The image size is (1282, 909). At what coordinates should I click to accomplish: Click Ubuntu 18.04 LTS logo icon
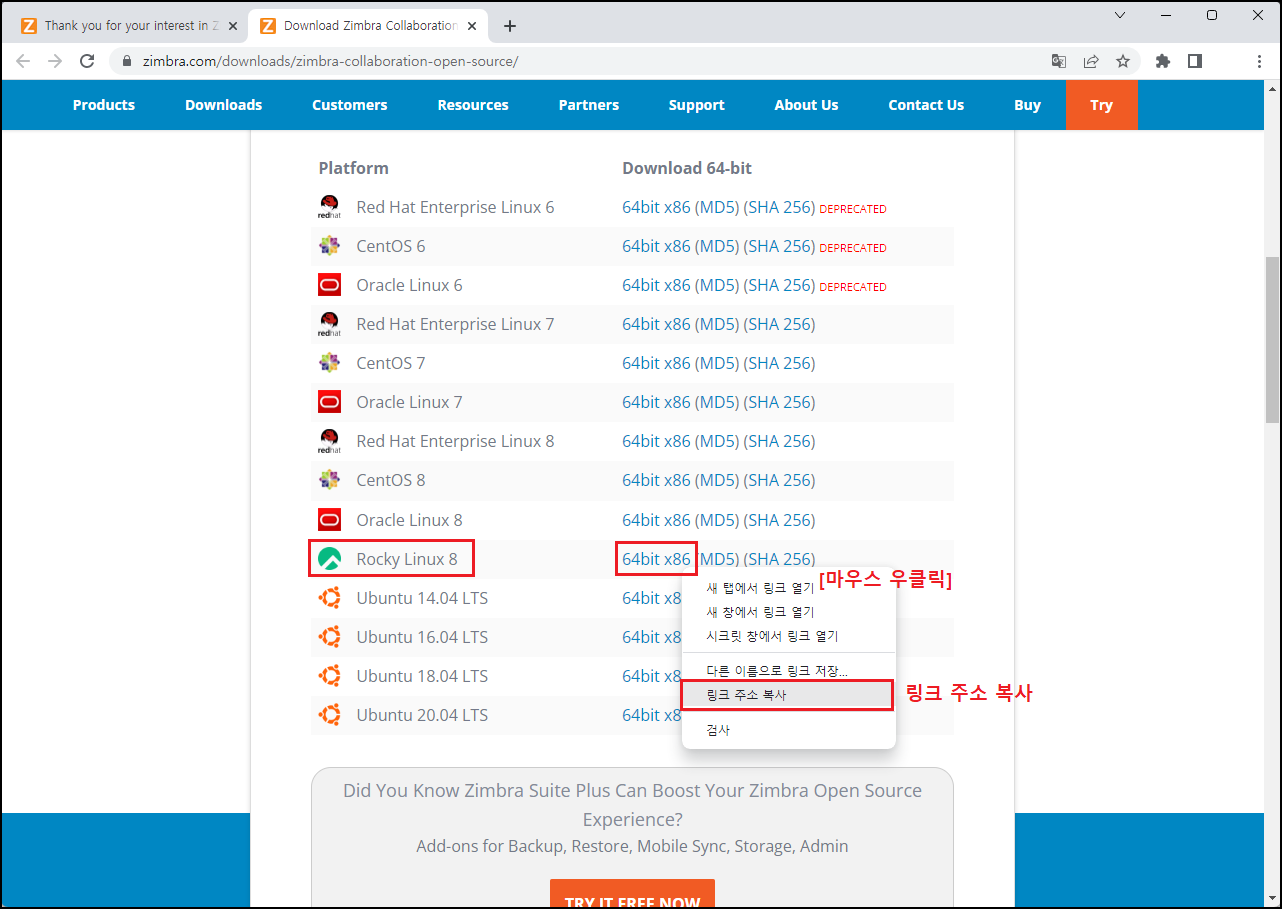coord(329,676)
